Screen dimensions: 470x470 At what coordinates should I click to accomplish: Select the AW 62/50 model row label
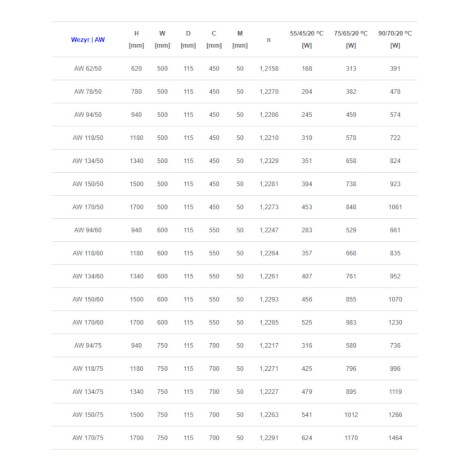tap(88, 69)
